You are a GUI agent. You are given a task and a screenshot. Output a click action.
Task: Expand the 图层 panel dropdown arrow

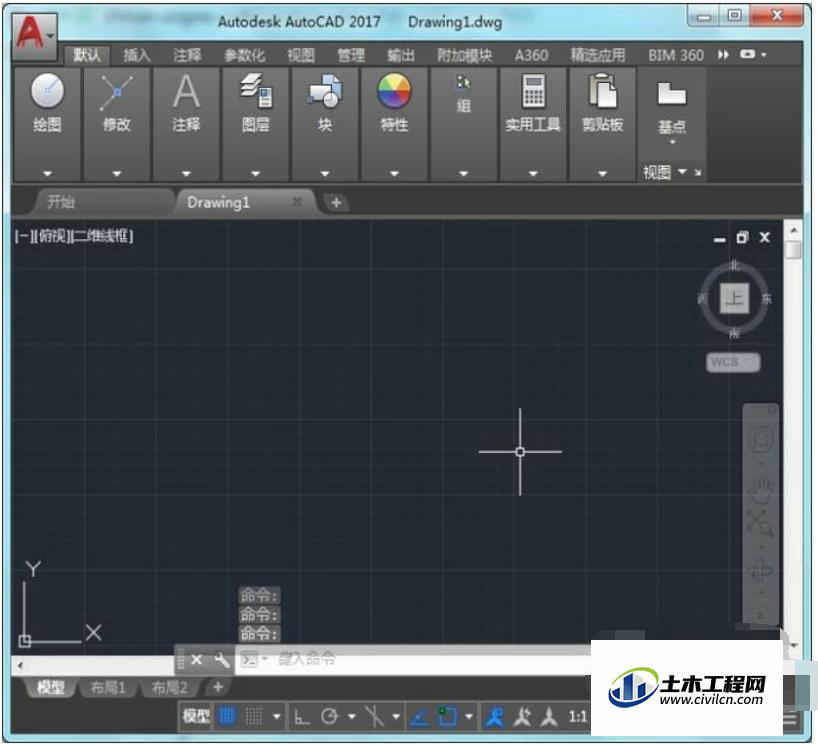tap(256, 173)
